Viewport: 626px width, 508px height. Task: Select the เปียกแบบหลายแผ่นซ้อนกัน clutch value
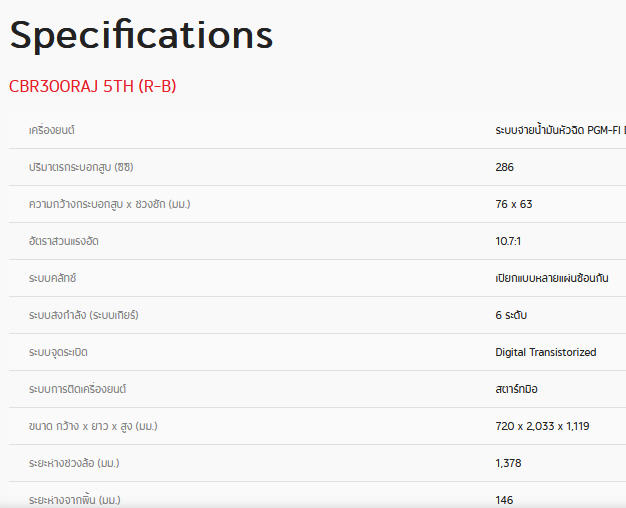point(552,278)
